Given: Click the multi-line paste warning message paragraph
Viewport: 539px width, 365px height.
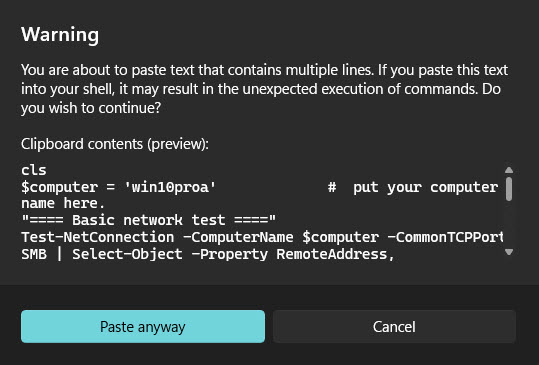Looking at the screenshot, I should coord(264,89).
